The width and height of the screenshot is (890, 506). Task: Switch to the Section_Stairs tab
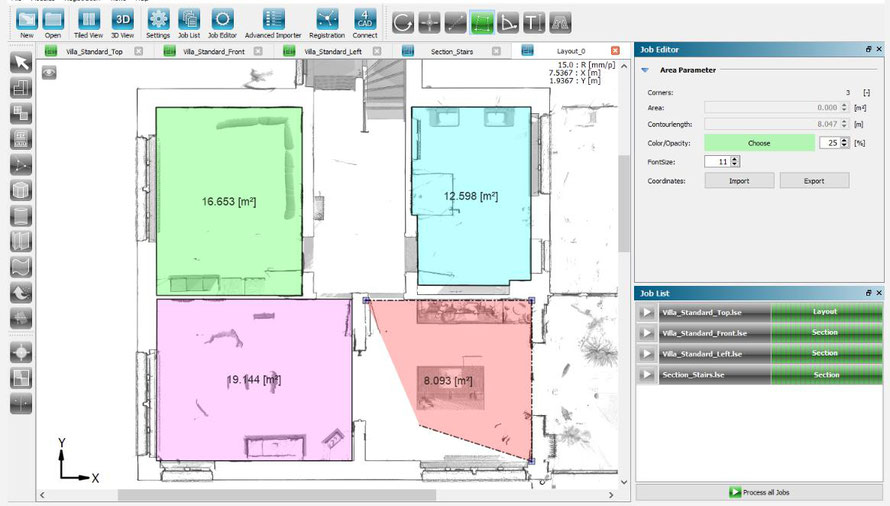[x=452, y=51]
